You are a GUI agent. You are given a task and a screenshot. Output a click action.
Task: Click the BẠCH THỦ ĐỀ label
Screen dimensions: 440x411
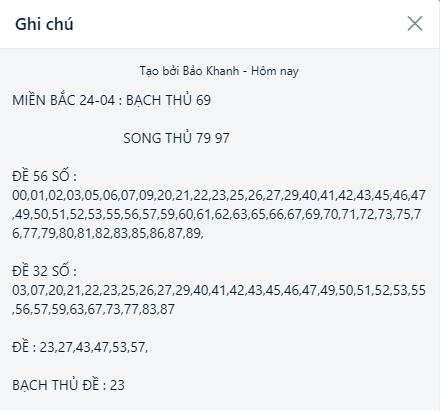coord(56,385)
